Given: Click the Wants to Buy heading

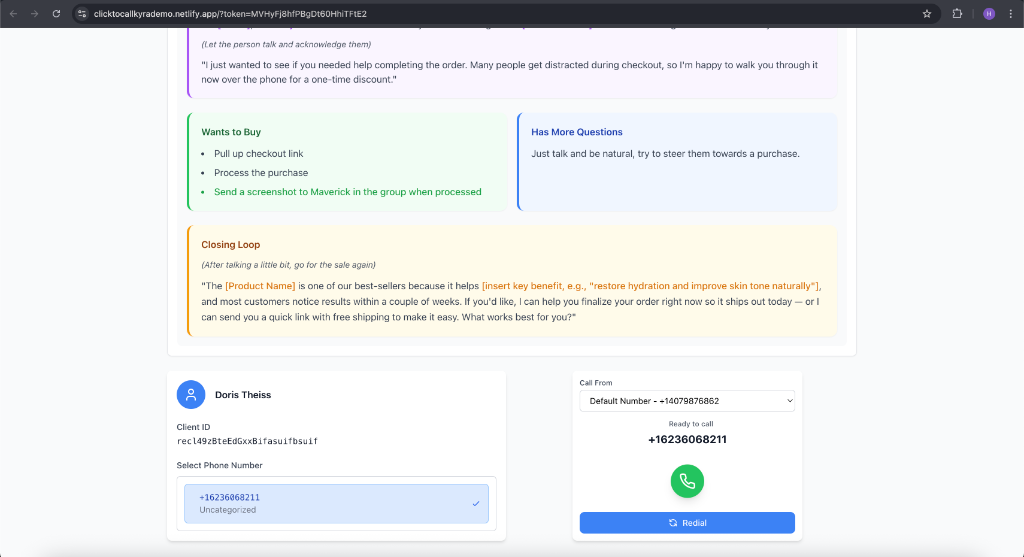Looking at the screenshot, I should pos(231,132).
